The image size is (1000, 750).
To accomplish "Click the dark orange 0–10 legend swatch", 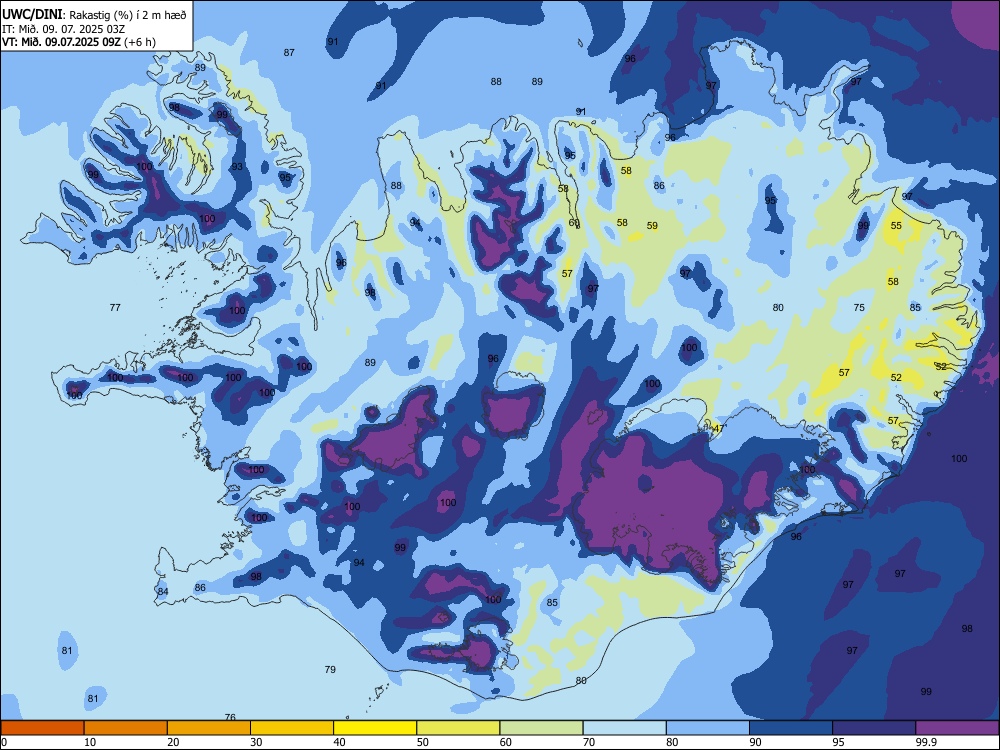I will point(42,728).
